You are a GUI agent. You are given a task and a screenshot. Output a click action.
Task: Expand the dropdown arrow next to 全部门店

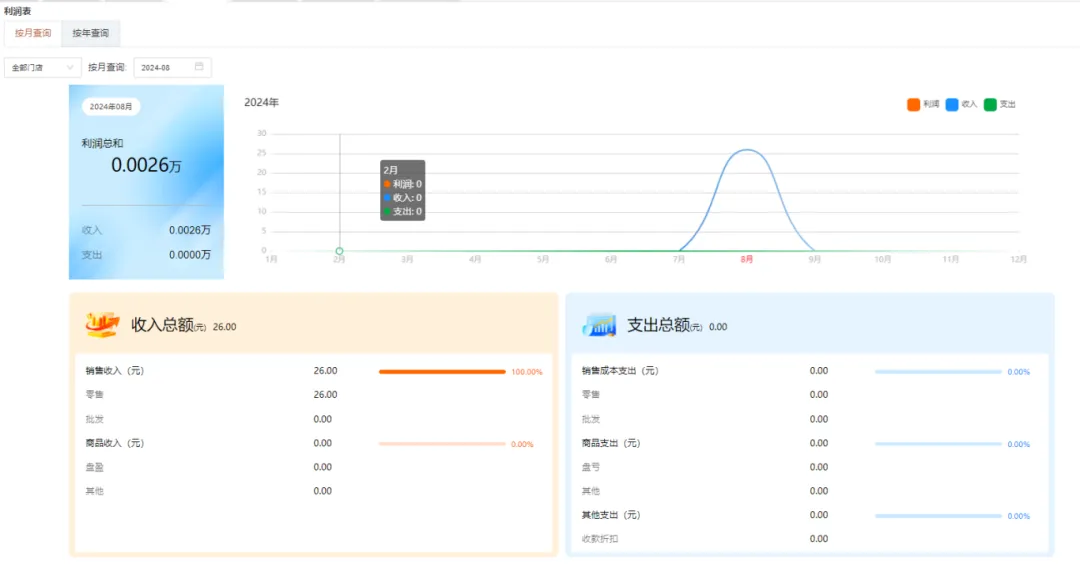click(70, 67)
